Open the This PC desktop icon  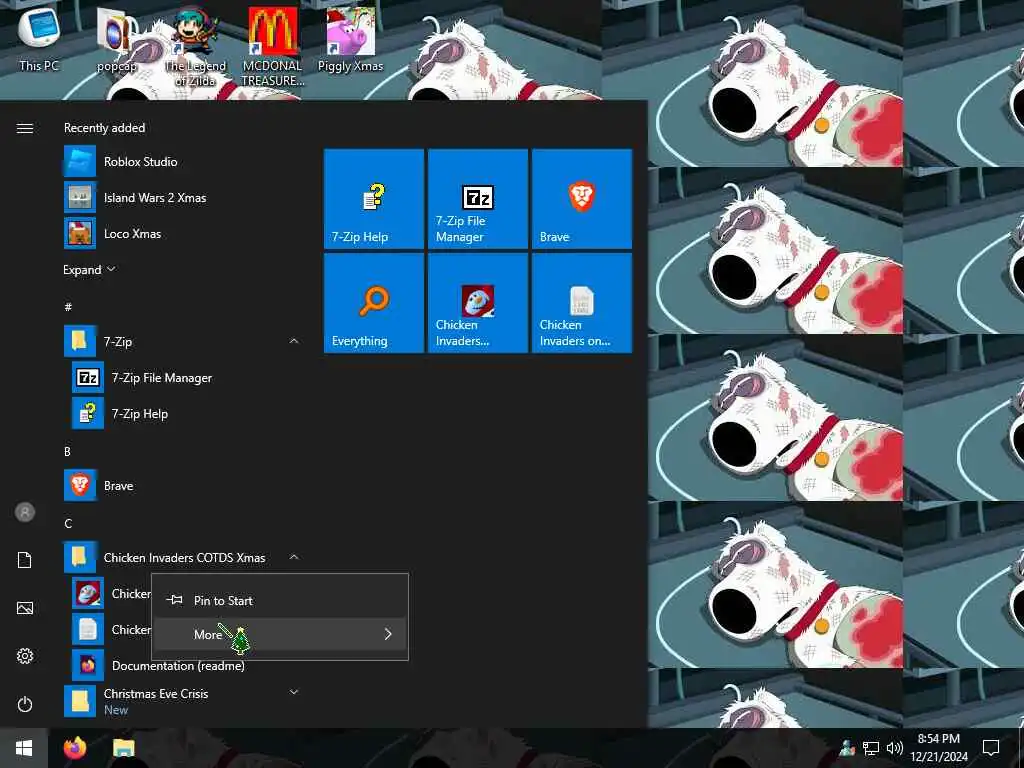[39, 39]
